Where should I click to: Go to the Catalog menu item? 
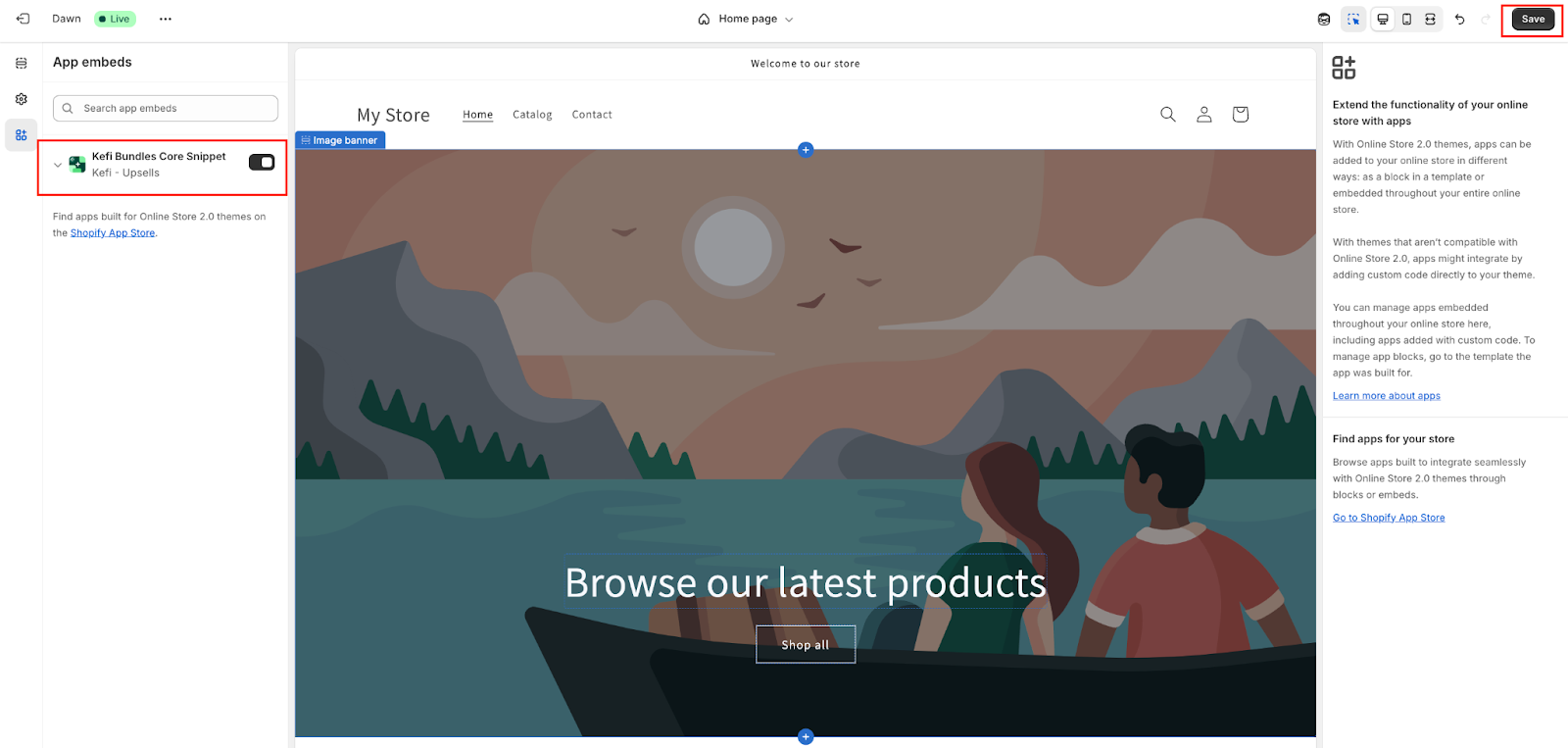(x=532, y=115)
